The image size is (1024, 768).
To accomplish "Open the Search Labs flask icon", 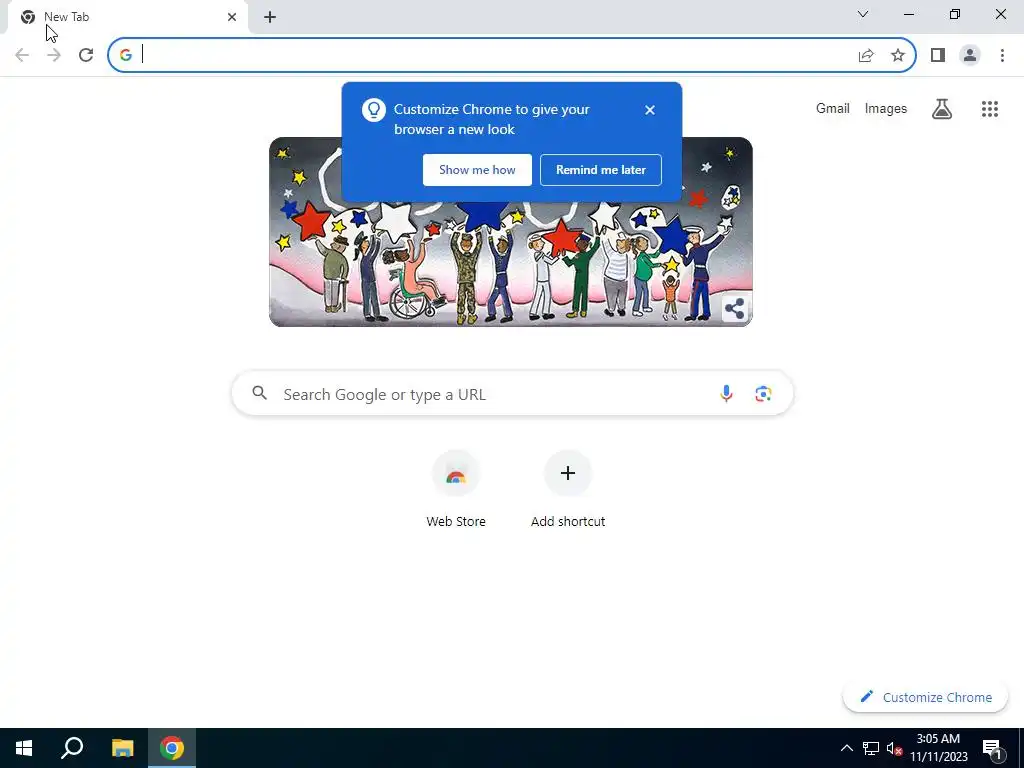I will 942,109.
